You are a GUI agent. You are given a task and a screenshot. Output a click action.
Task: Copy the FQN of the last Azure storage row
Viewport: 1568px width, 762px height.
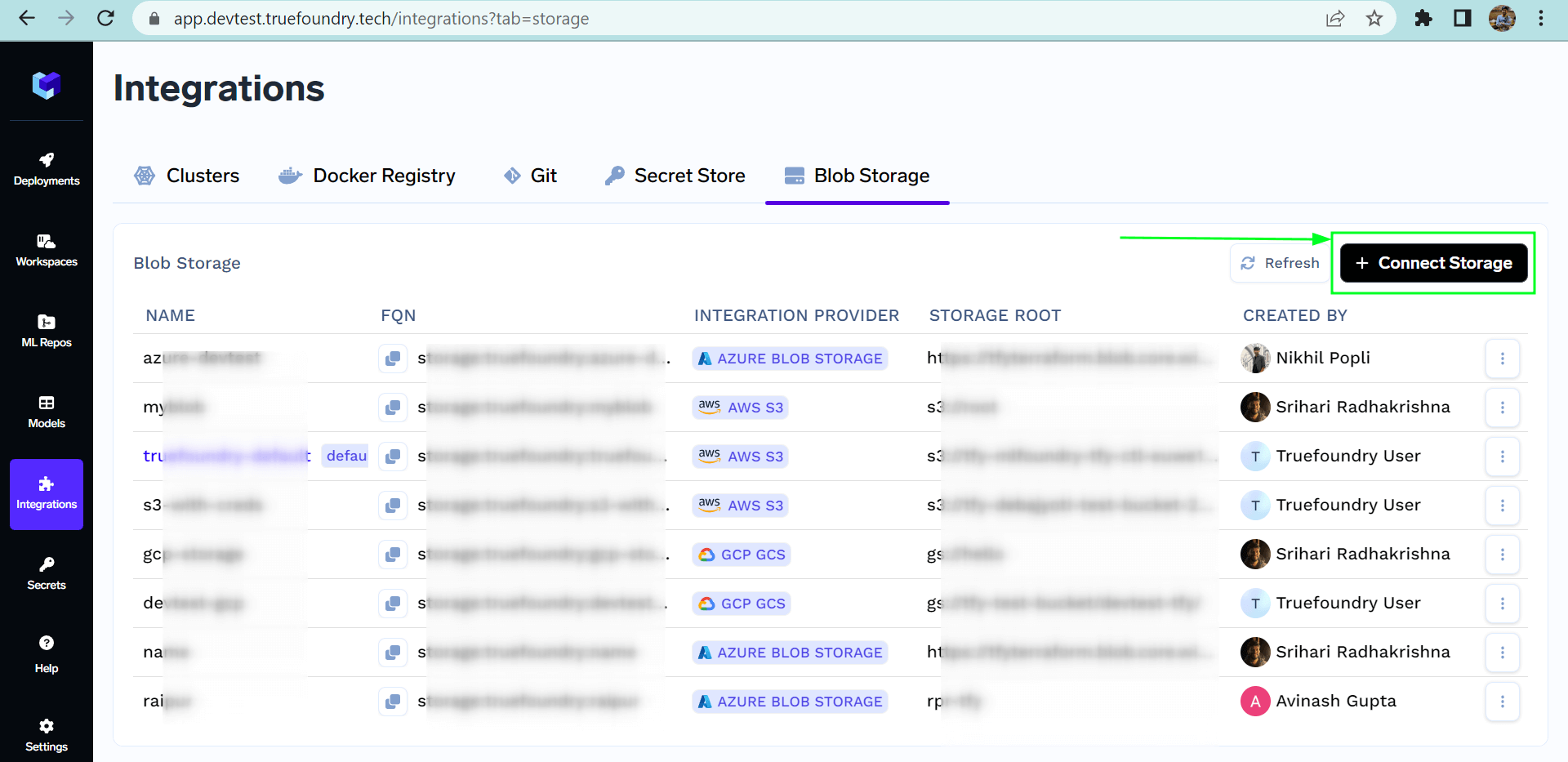[393, 702]
